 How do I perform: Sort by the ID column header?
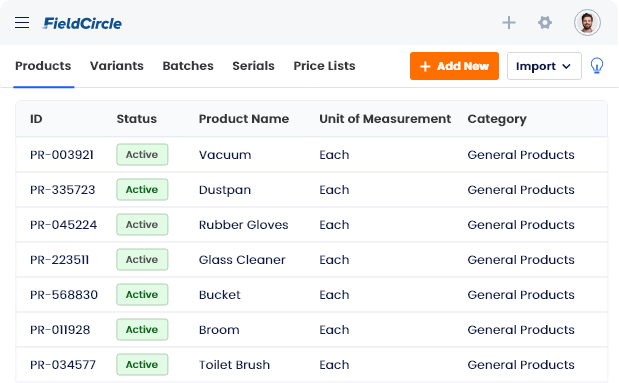(x=36, y=119)
